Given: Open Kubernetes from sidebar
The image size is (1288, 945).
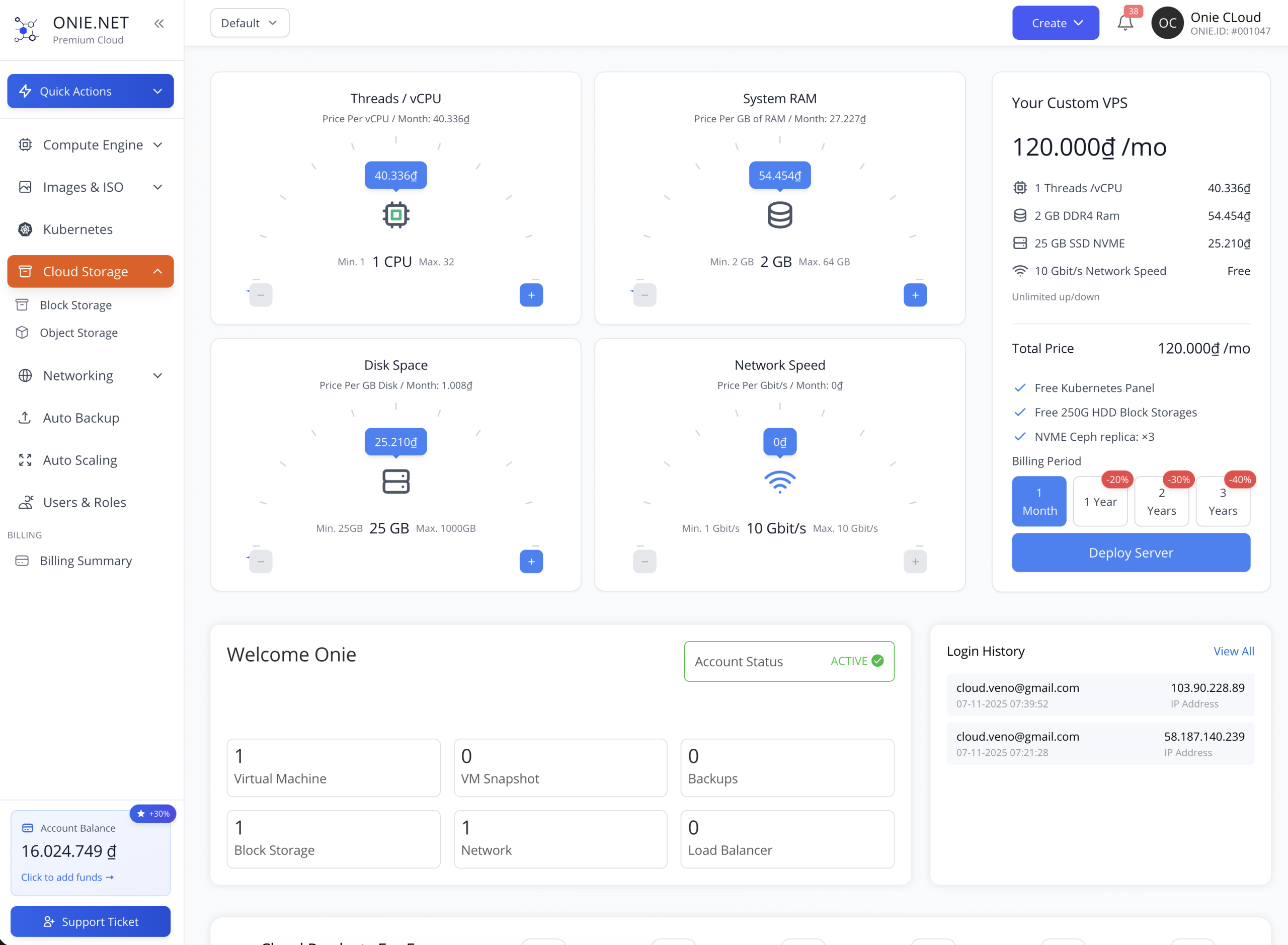Looking at the screenshot, I should pos(78,229).
